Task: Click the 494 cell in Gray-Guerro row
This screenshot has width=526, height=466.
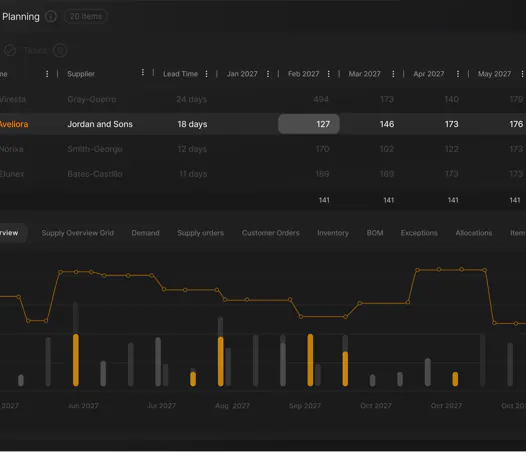Action: click(321, 99)
